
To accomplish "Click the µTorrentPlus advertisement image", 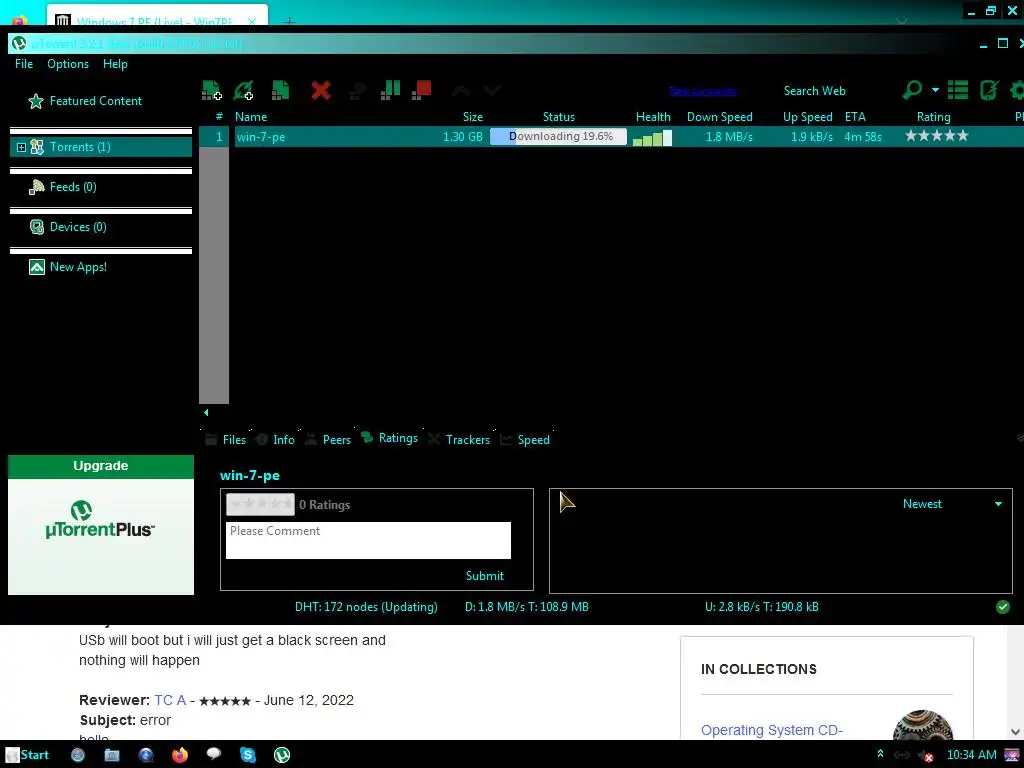I will pos(101,536).
